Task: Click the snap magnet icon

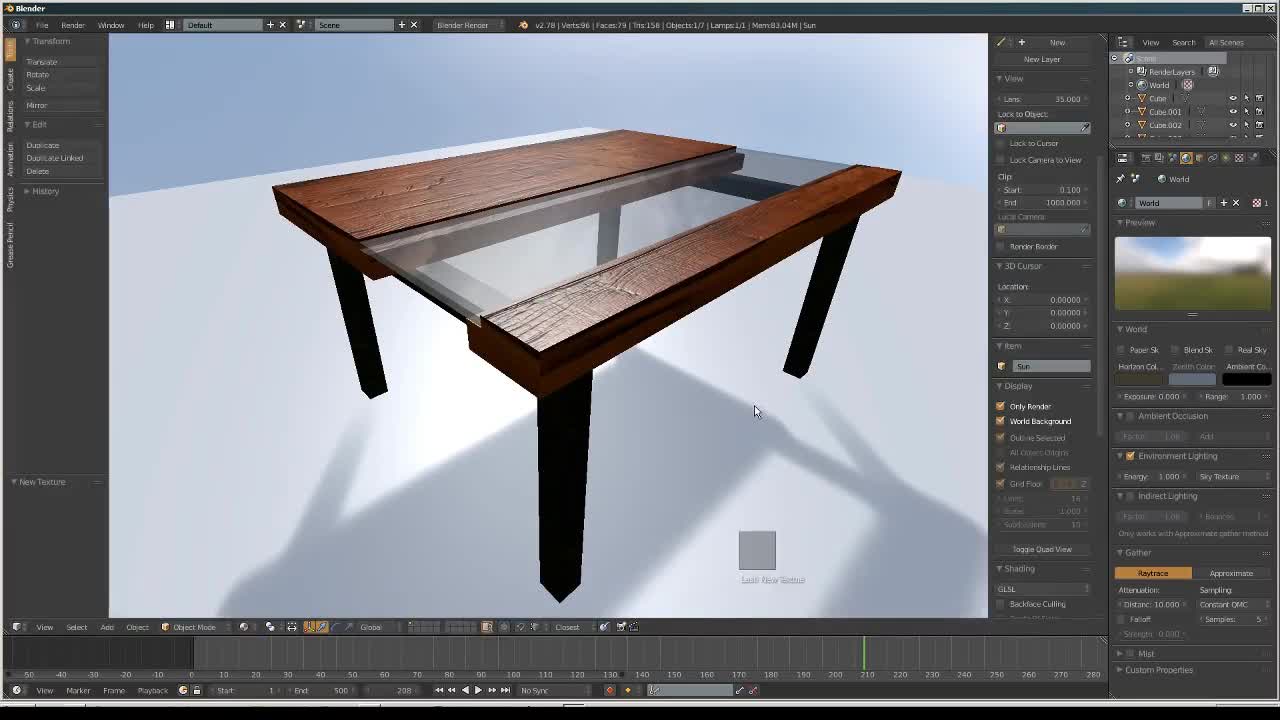Action: (x=520, y=627)
